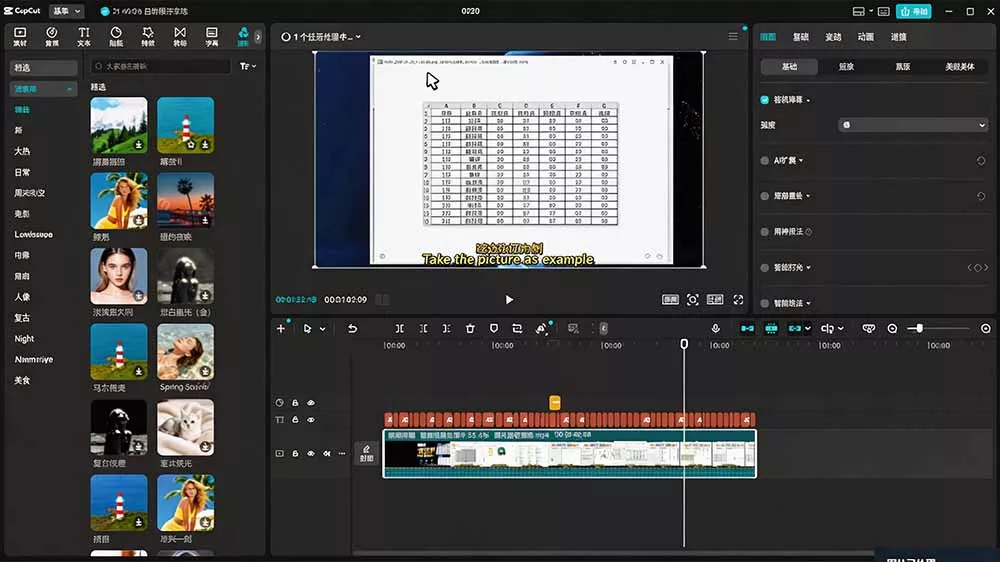The width and height of the screenshot is (1000, 562).
Task: Select the Night filter category
Action: click(24, 339)
